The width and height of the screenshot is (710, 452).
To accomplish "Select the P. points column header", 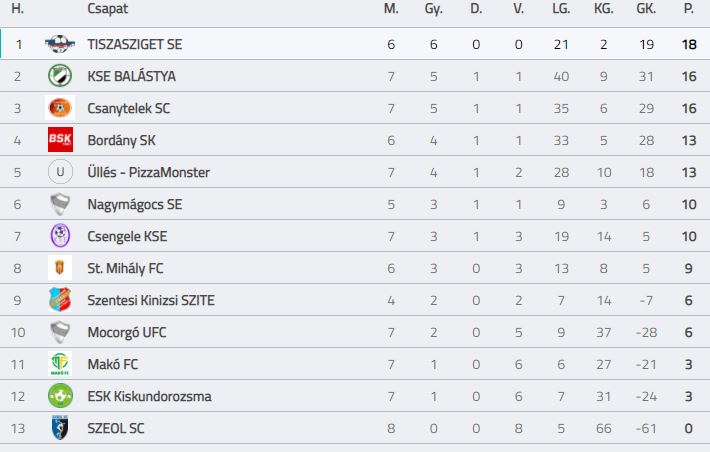I will tap(689, 9).
